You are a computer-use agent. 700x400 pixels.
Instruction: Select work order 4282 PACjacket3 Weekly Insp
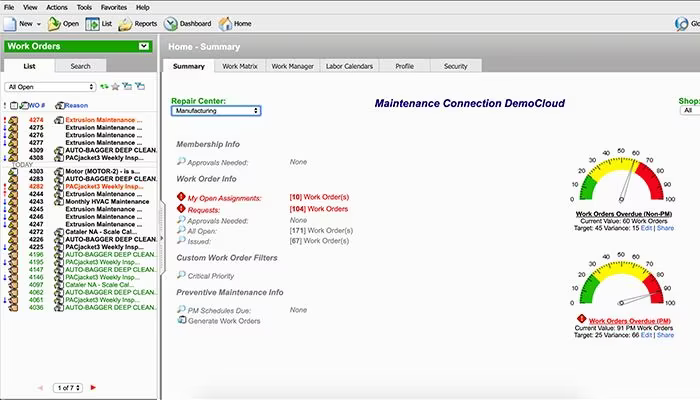[x=80, y=187]
